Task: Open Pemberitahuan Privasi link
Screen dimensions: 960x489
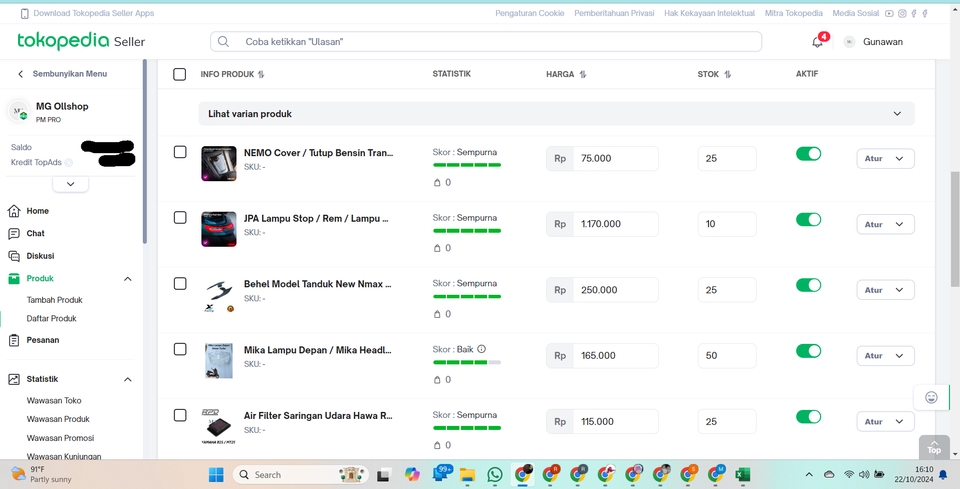Action: (x=614, y=13)
